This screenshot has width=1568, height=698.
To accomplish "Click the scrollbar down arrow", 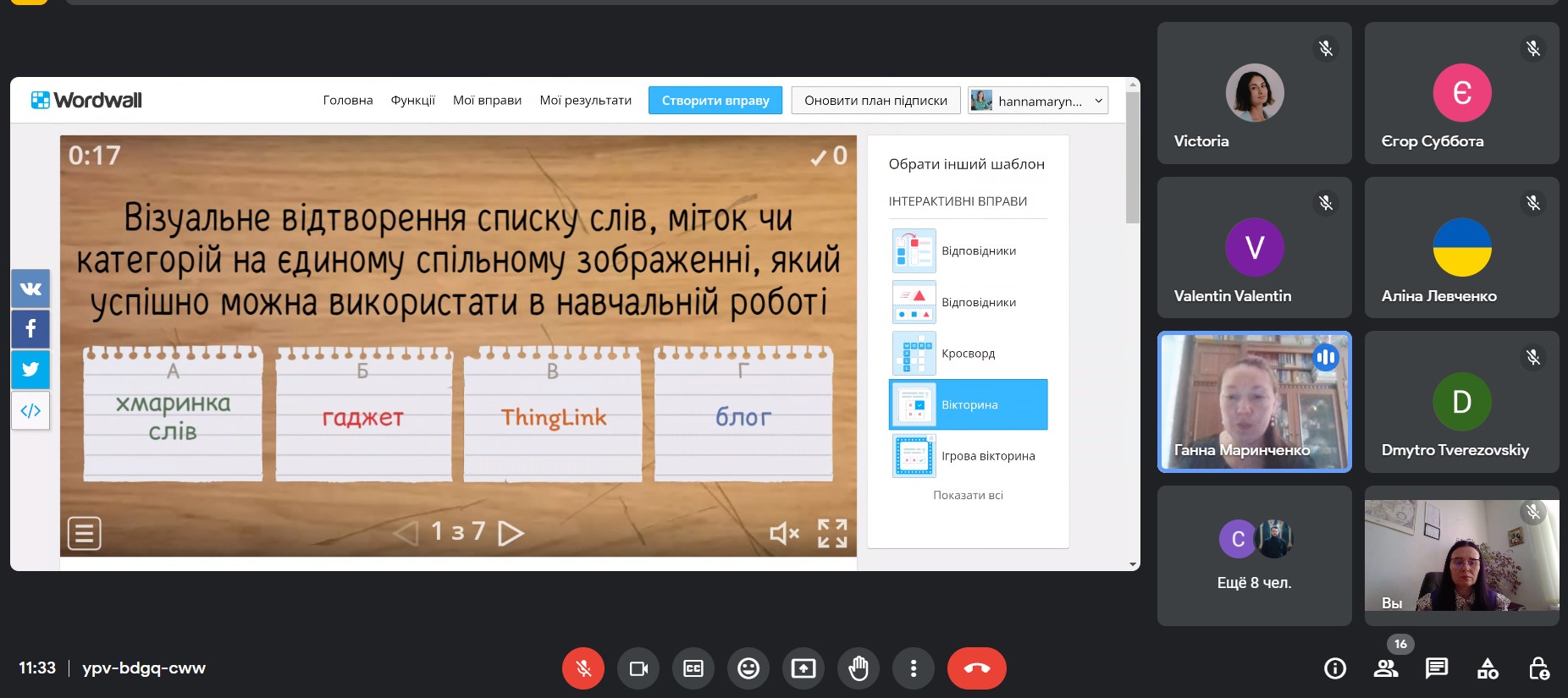I will [1133, 564].
